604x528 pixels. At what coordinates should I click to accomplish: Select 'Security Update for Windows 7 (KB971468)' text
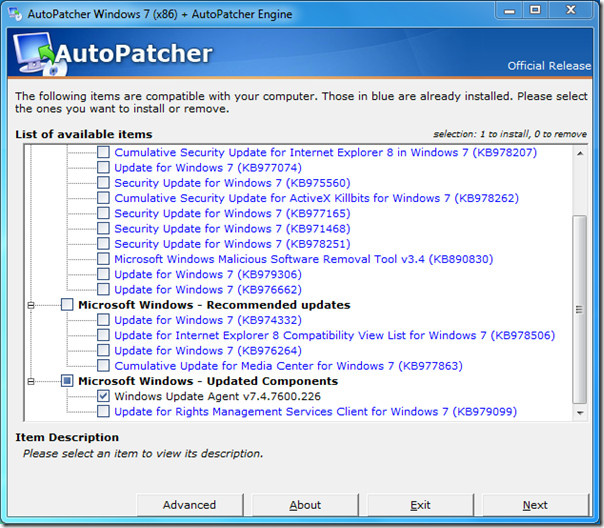click(232, 229)
